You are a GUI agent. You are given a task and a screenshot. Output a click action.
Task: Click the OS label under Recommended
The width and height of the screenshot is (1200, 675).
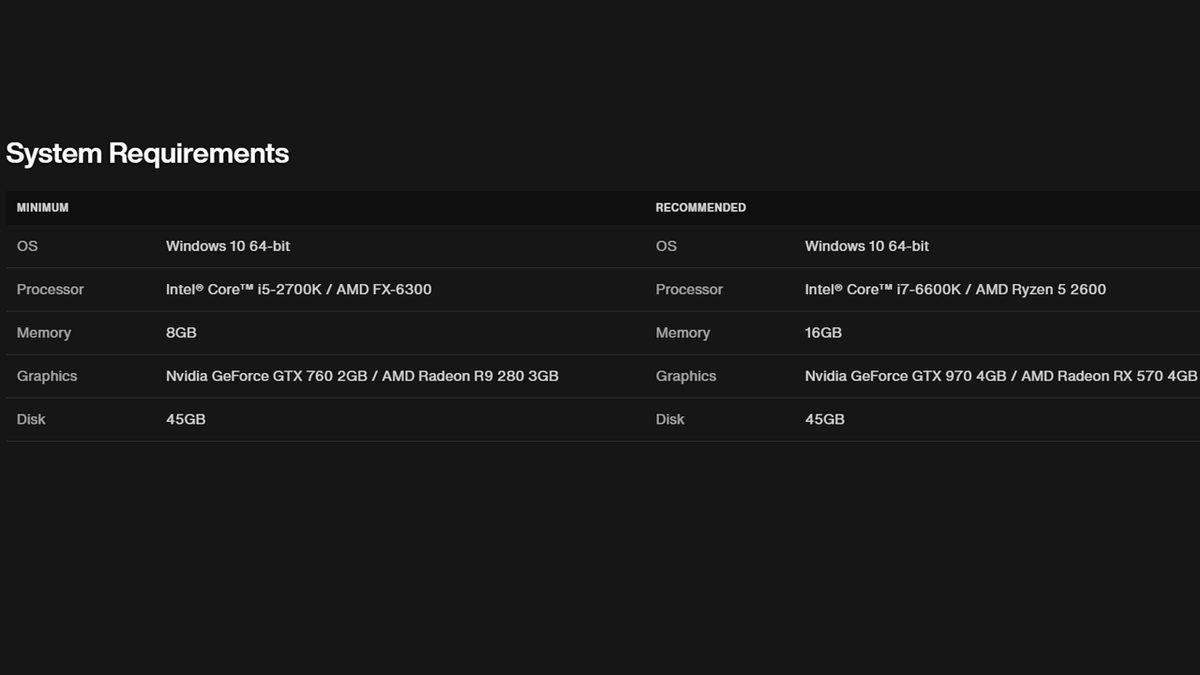tap(666, 246)
